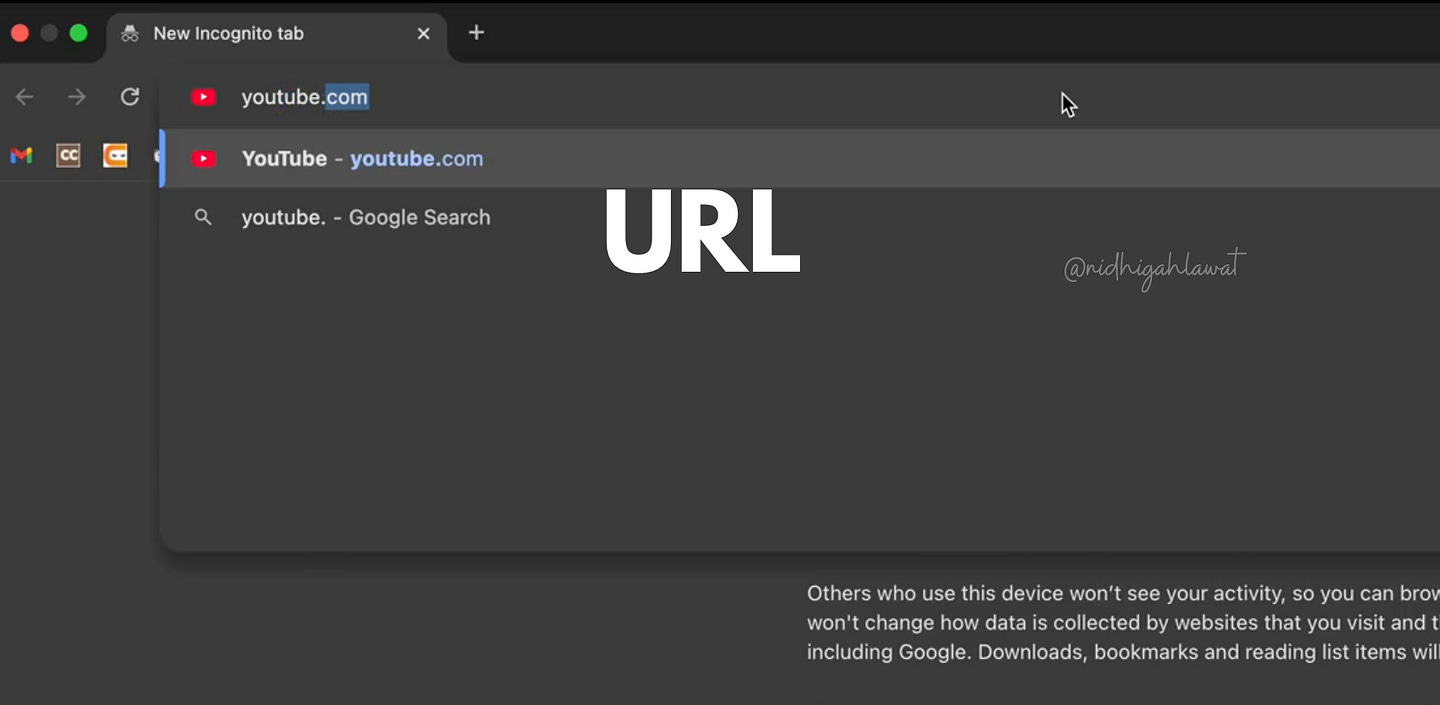The width and height of the screenshot is (1440, 705).
Task: Click the green maximize traffic light button
Action: coord(78,32)
